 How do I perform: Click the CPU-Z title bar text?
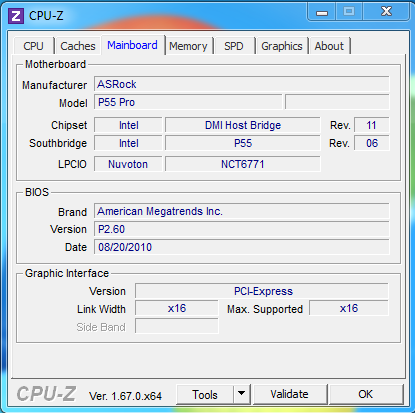point(46,16)
